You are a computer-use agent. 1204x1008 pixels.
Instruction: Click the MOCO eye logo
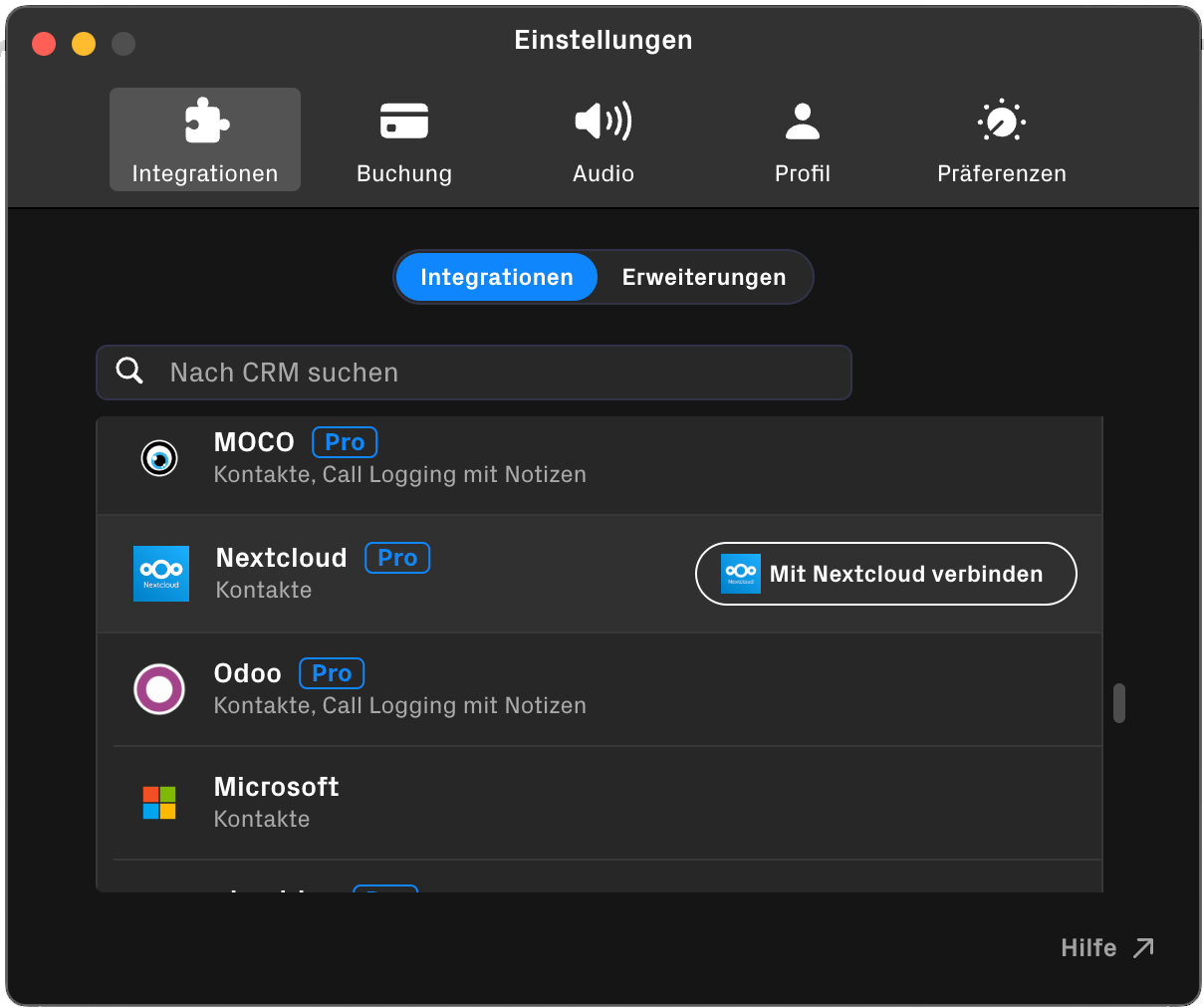click(159, 458)
